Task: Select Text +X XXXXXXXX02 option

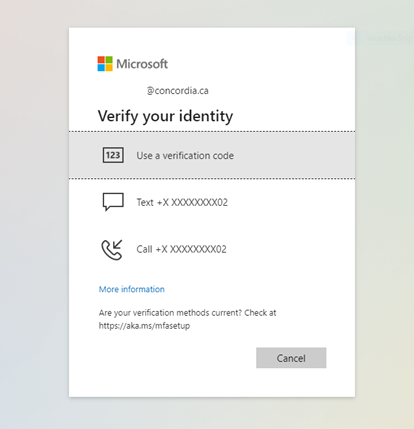Action: pyautogui.click(x=212, y=202)
